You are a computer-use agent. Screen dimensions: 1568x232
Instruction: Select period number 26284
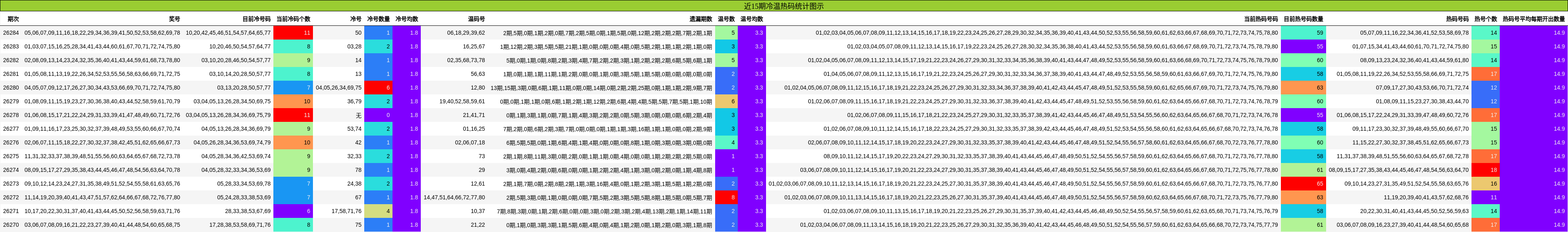coord(11,33)
